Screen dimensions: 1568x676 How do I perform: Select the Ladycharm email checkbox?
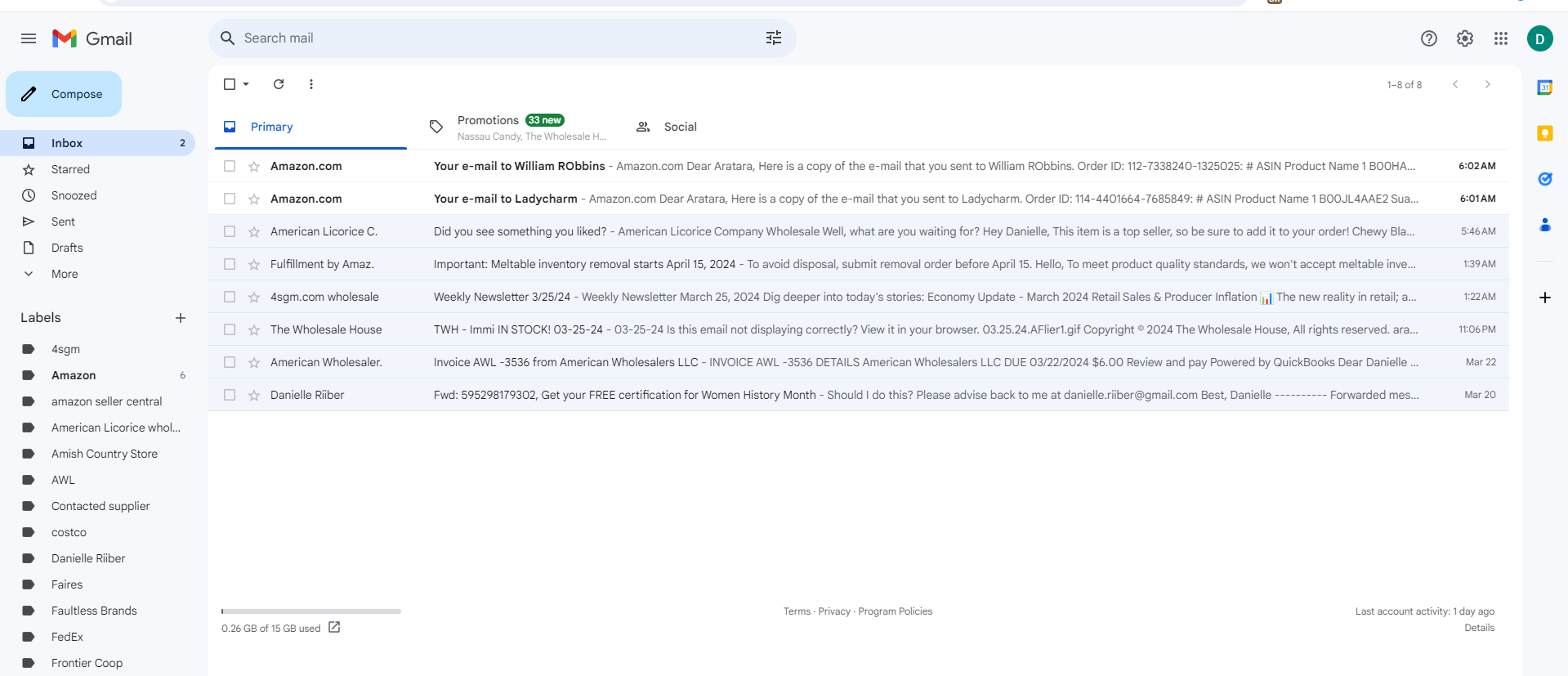tap(230, 199)
